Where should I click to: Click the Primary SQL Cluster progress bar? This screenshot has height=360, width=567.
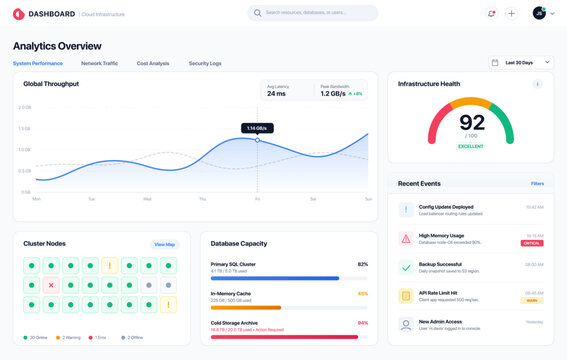pos(289,278)
